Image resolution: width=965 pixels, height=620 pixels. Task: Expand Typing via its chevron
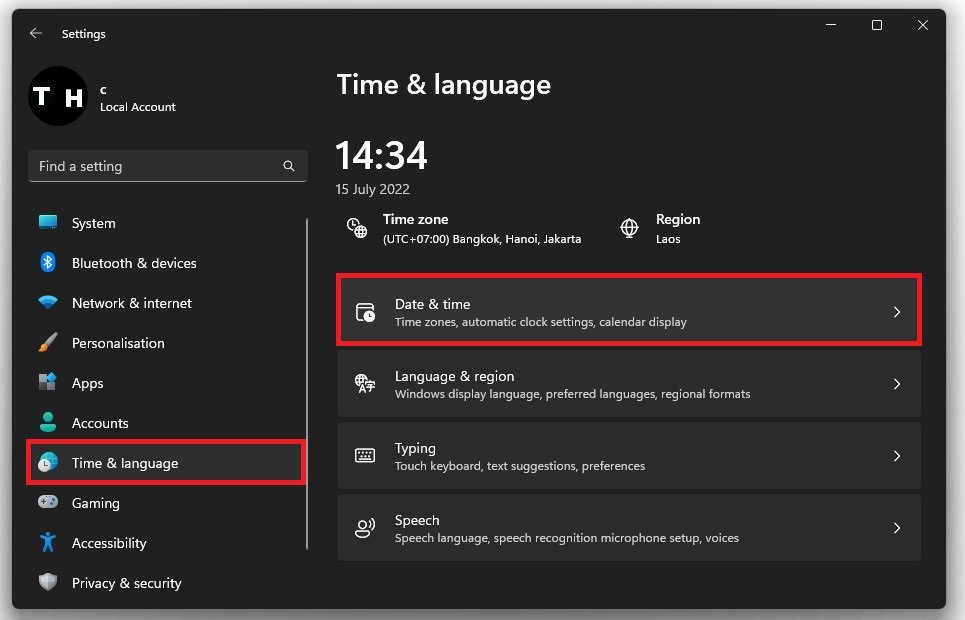pos(897,456)
